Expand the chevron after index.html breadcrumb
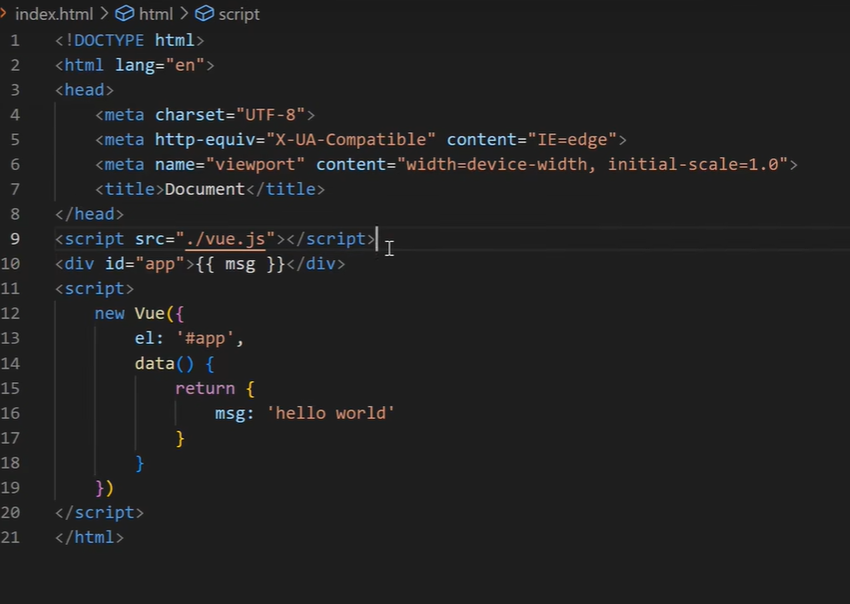Screen dimensions: 850x604 104,14
